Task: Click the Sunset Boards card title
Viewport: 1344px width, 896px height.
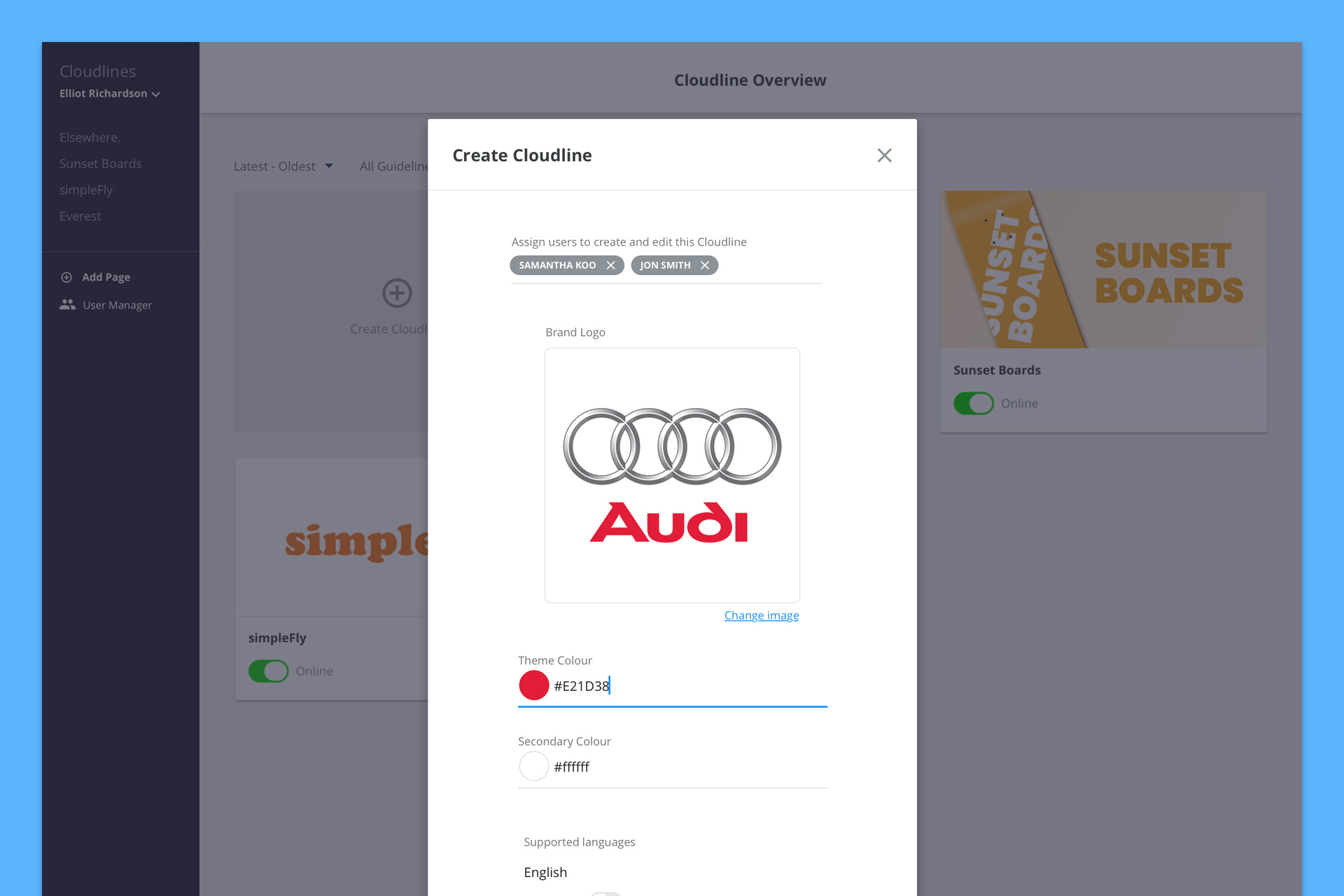Action: point(997,370)
